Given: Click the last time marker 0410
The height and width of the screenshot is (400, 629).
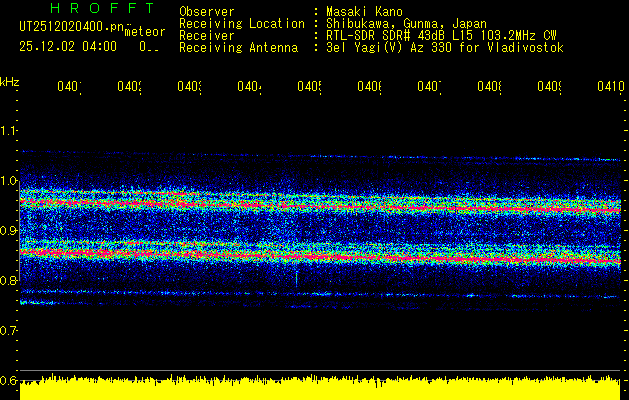Looking at the screenshot, I should (609, 87).
